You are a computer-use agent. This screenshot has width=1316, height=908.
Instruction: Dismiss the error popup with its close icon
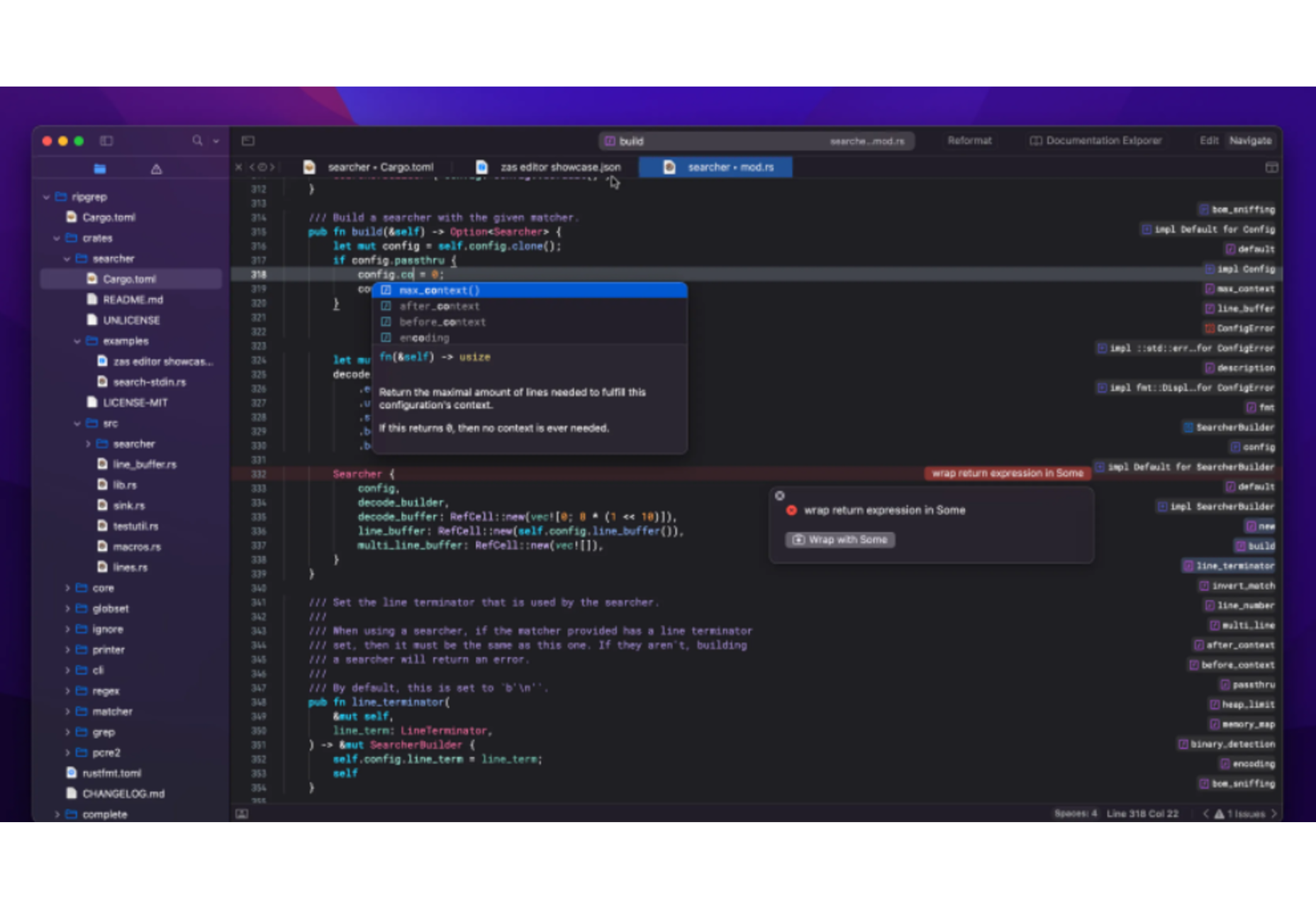(x=779, y=495)
